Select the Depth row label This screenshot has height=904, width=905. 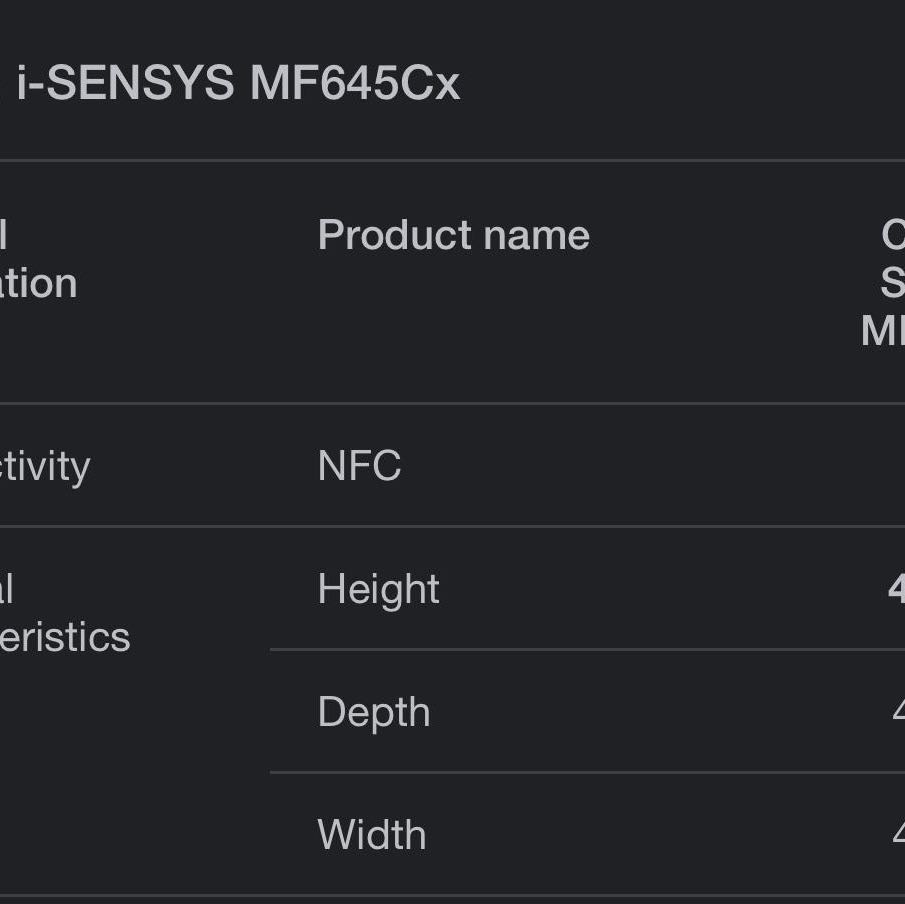coord(374,712)
